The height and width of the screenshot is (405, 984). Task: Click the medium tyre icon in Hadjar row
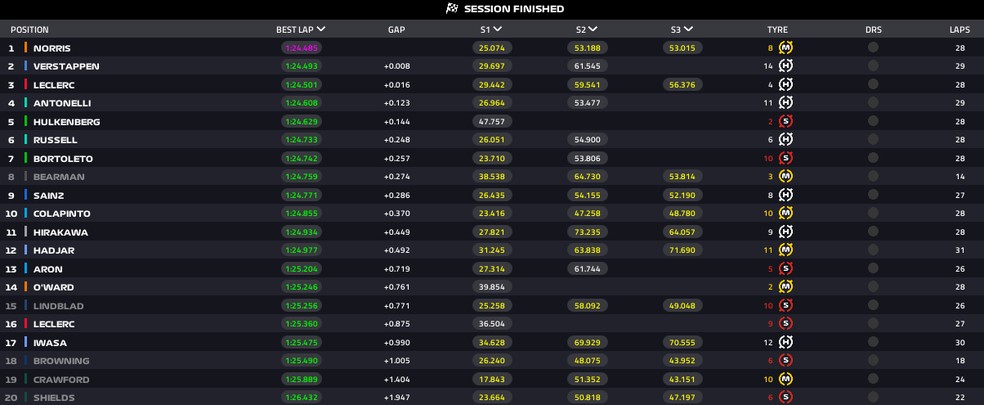tap(786, 250)
